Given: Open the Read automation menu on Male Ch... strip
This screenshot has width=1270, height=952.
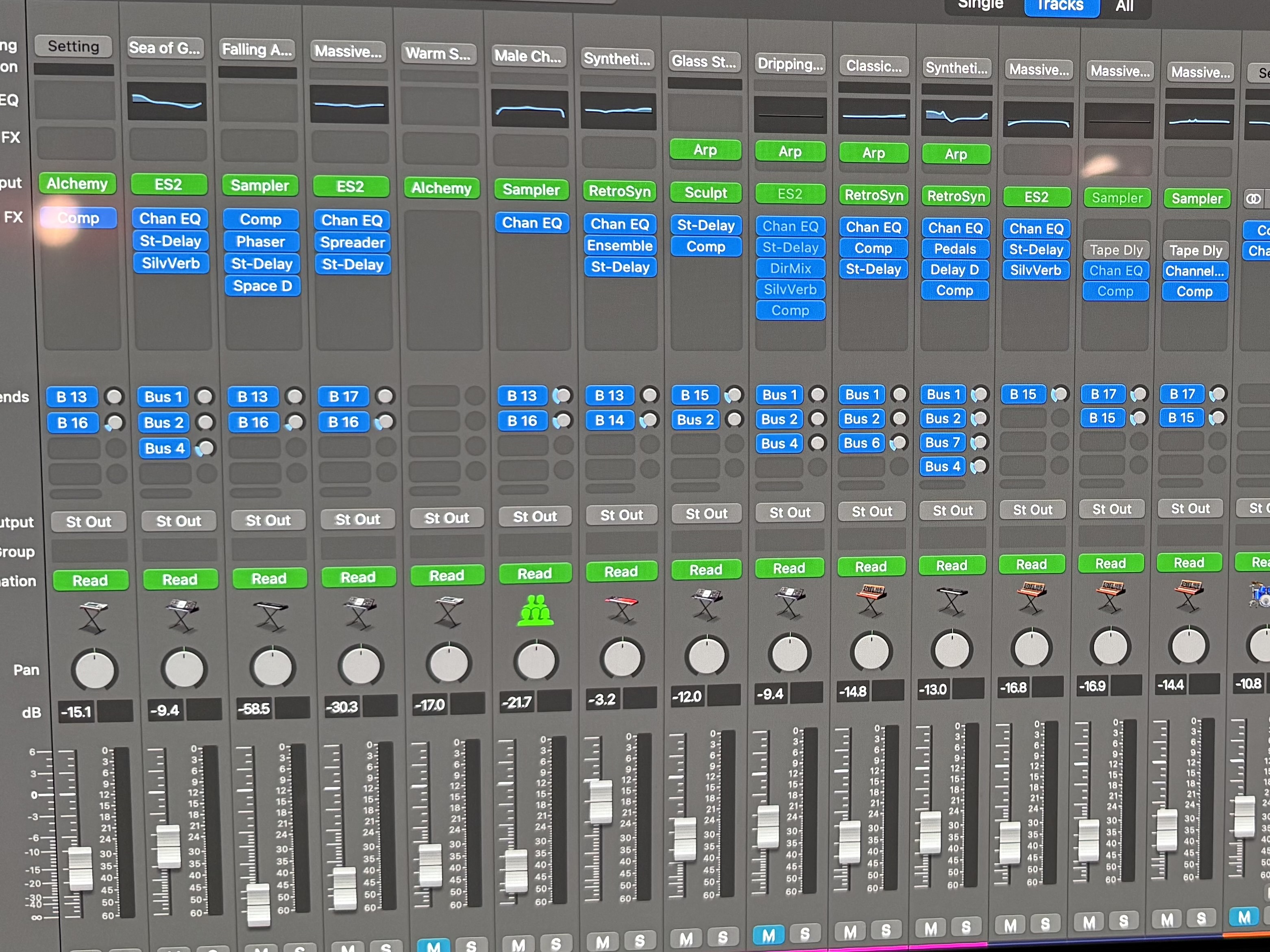Looking at the screenshot, I should point(534,573).
